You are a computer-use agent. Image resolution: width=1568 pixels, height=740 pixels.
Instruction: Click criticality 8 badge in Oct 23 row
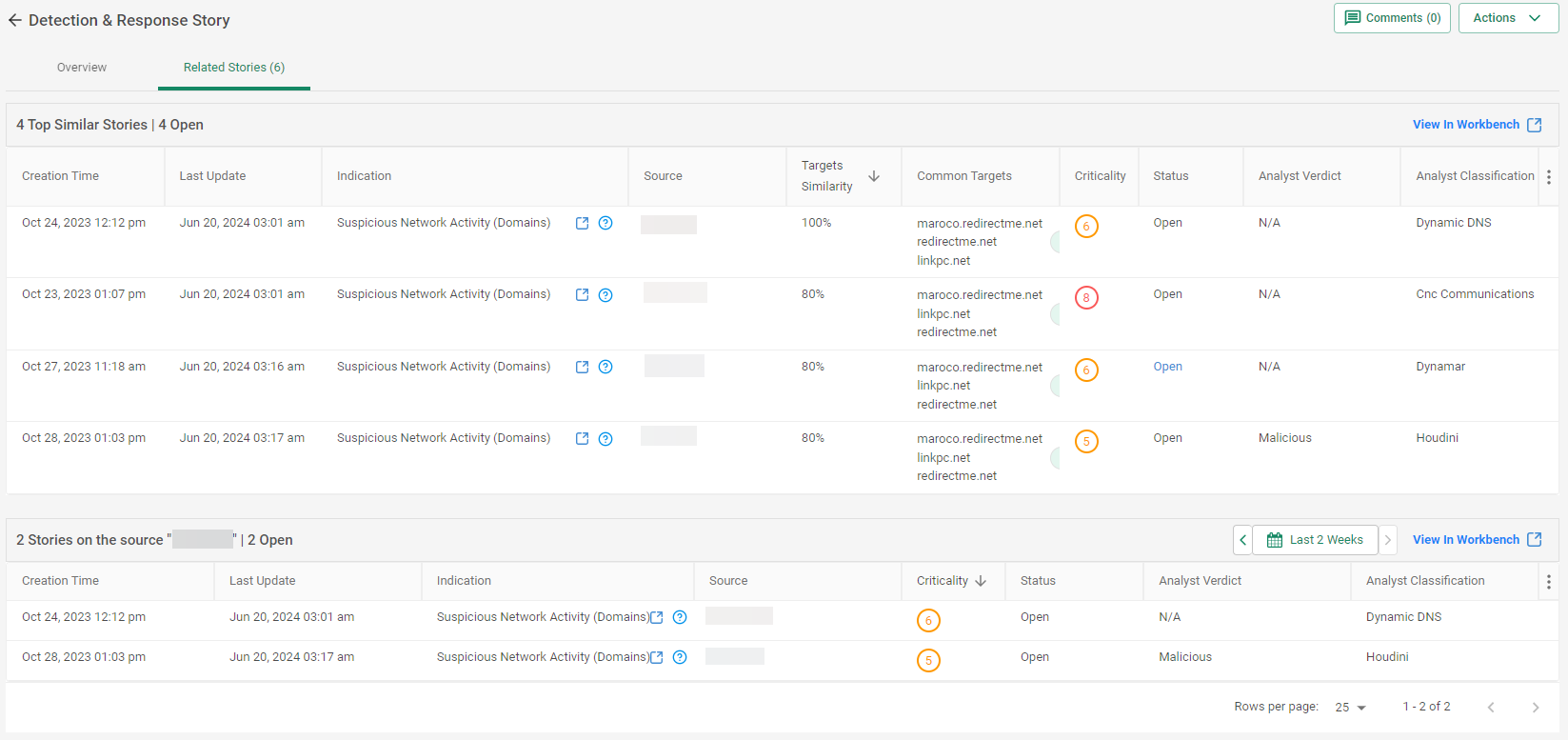coord(1086,298)
